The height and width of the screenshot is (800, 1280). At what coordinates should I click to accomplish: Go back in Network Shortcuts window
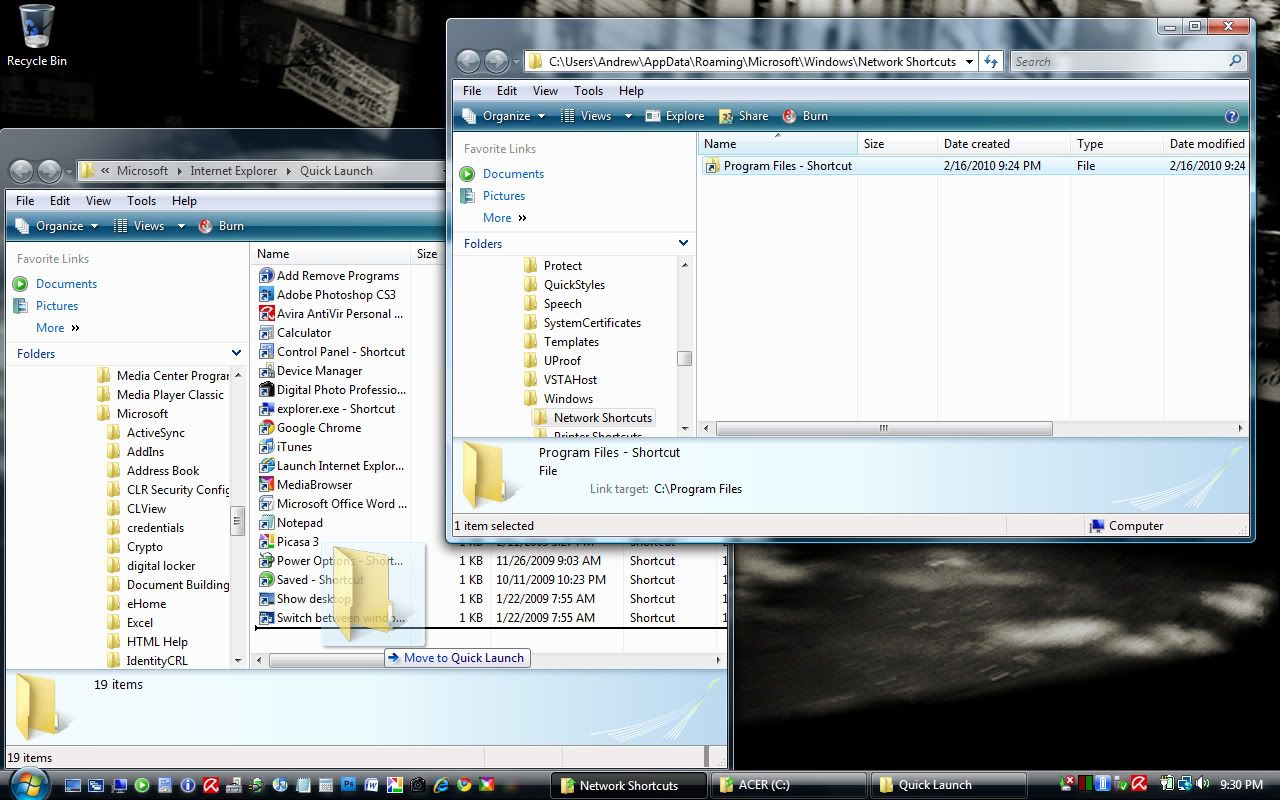coord(468,61)
